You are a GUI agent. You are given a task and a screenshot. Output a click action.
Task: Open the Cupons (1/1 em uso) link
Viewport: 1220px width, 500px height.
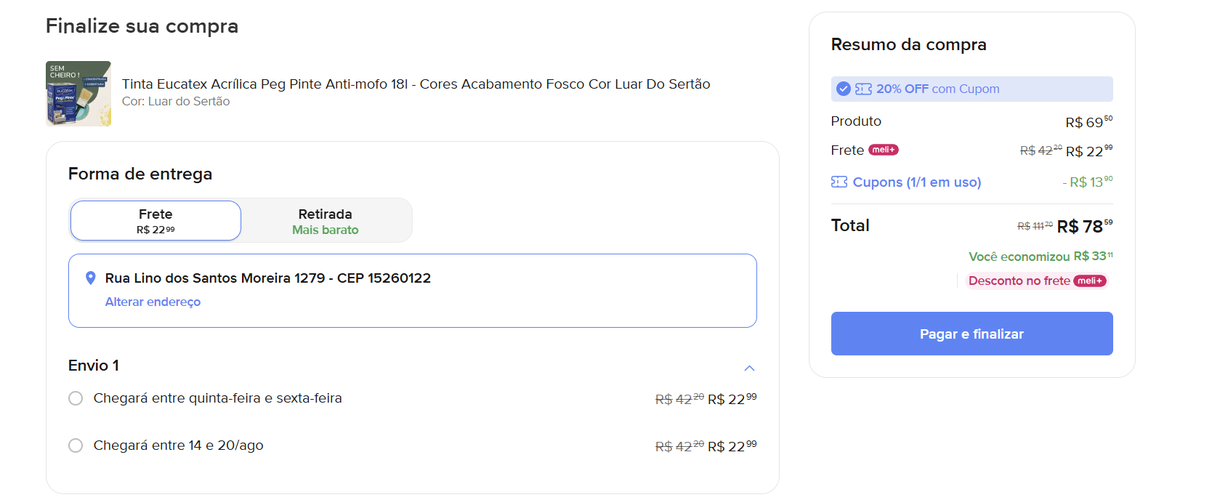(917, 182)
